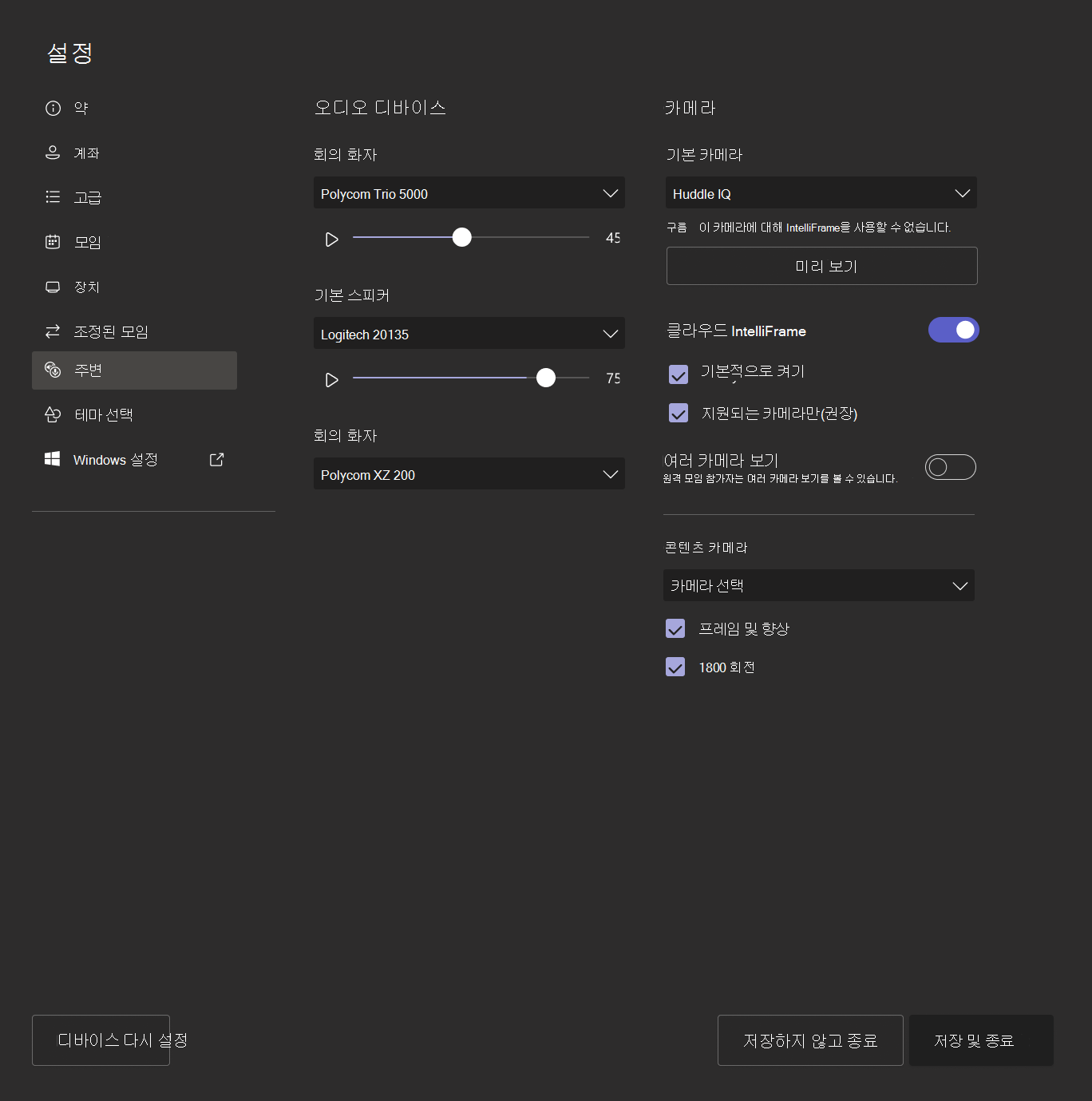Play test sound for Polycom Trio 5000

coord(331,240)
